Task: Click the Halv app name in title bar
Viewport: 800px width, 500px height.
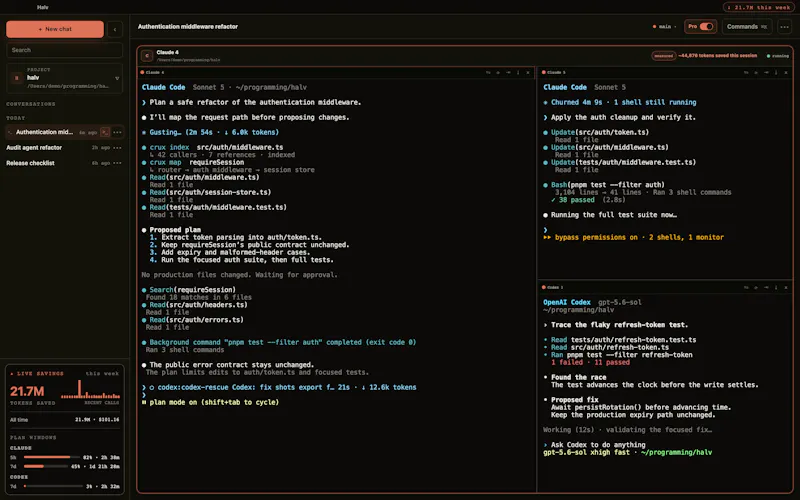Action: click(43, 7)
